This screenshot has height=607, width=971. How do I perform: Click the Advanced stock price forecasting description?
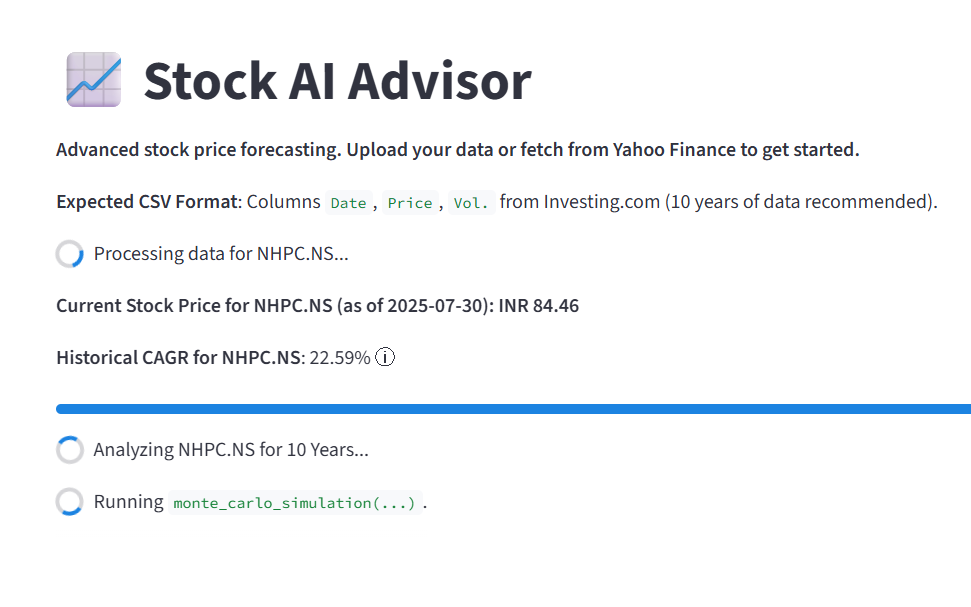pyautogui.click(x=457, y=150)
